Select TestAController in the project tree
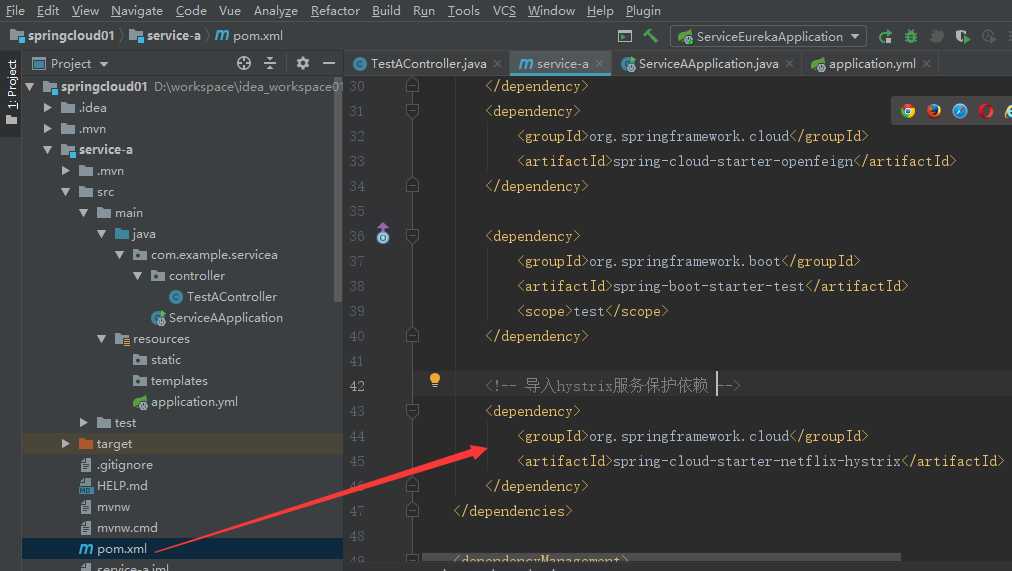This screenshot has width=1012, height=571. [232, 297]
